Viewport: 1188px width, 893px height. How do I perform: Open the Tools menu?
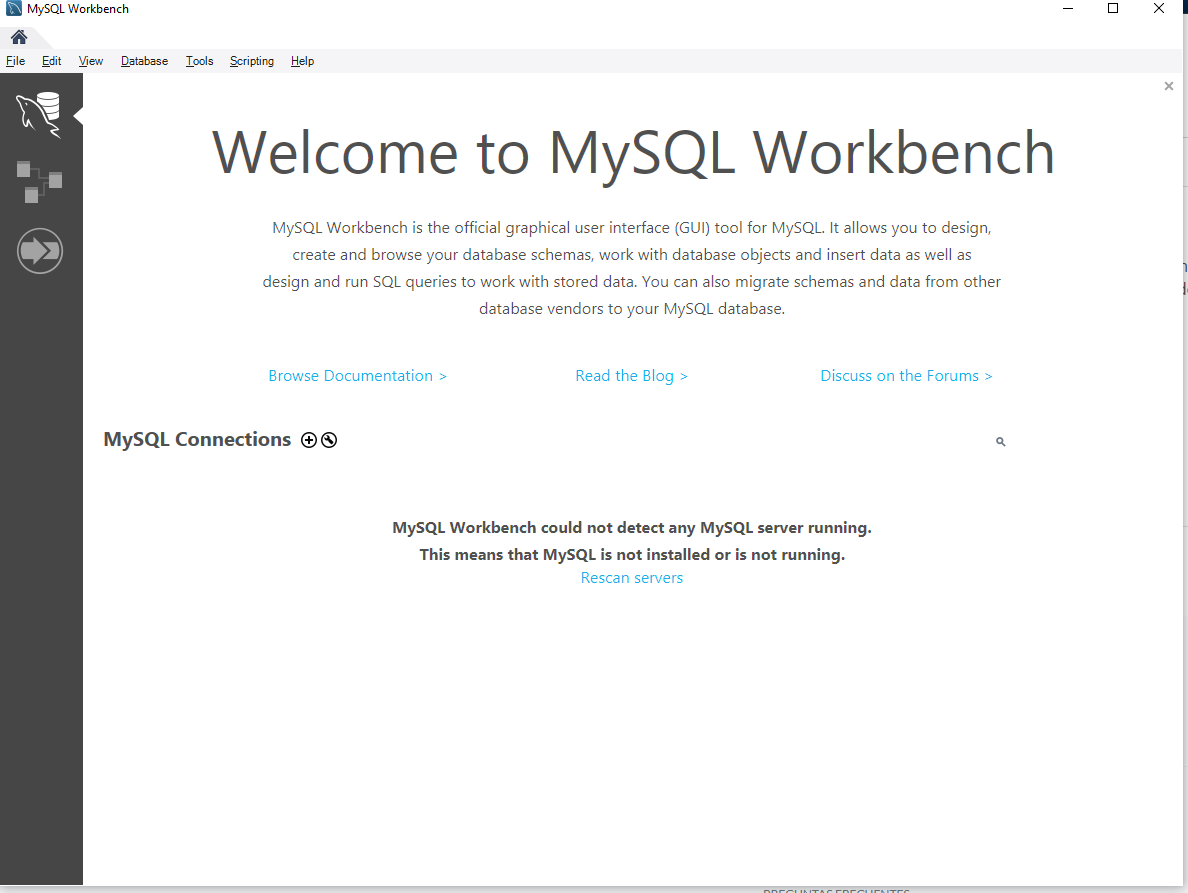(199, 61)
